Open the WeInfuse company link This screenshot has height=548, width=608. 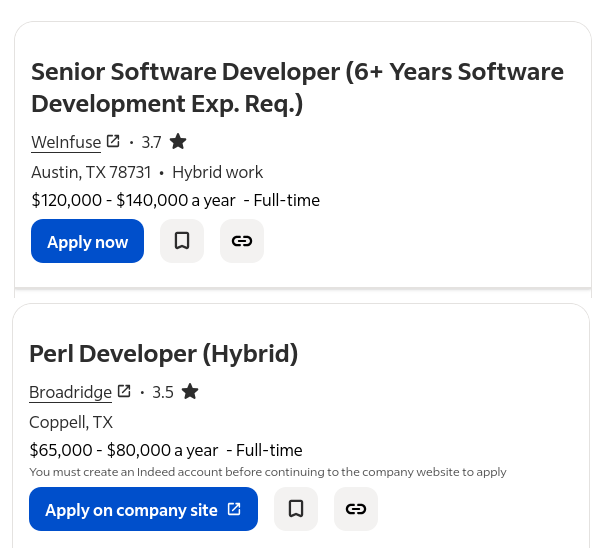(66, 142)
